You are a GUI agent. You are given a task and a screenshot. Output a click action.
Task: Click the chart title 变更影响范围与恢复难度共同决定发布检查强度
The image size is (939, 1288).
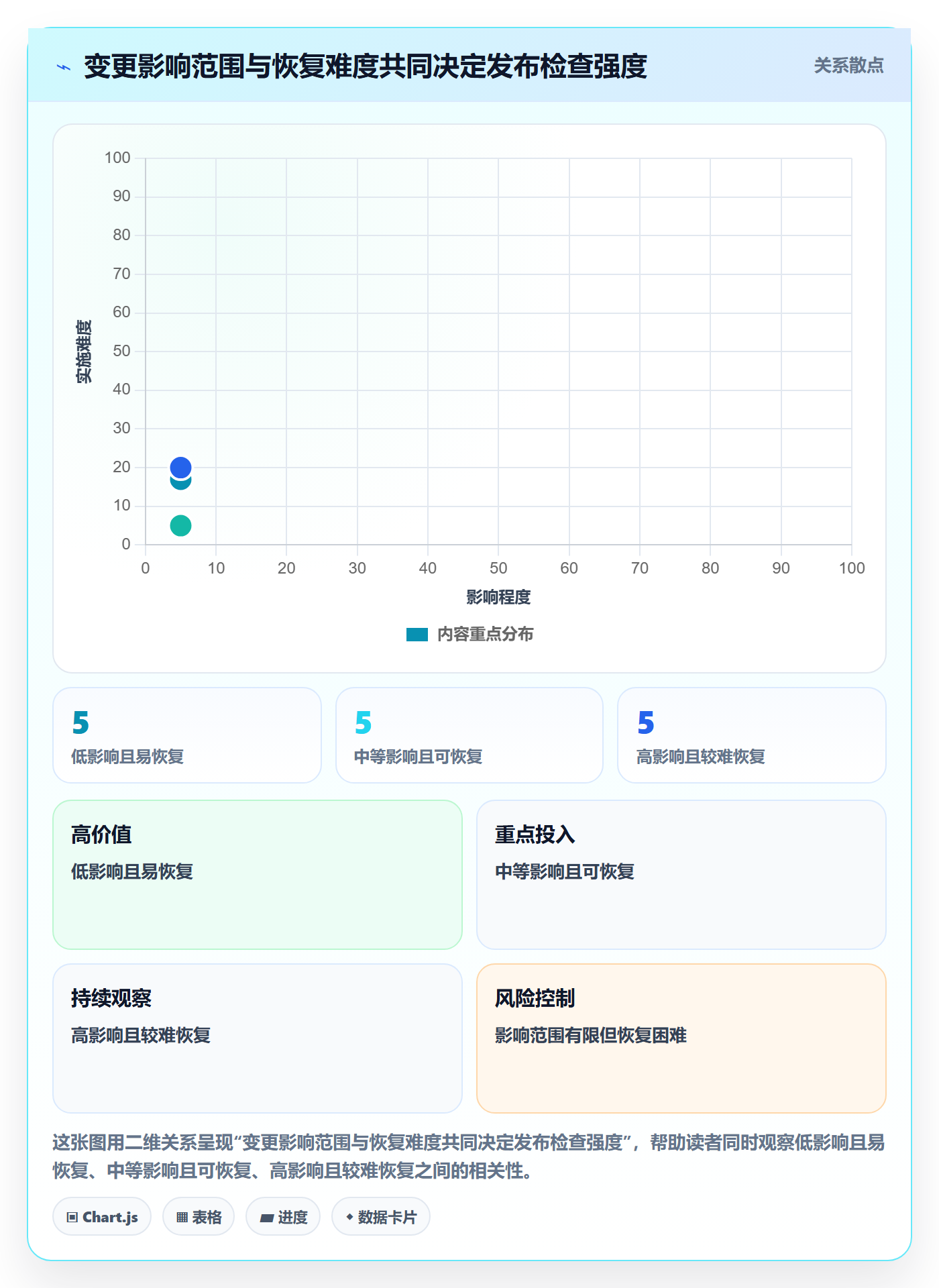coord(366,66)
